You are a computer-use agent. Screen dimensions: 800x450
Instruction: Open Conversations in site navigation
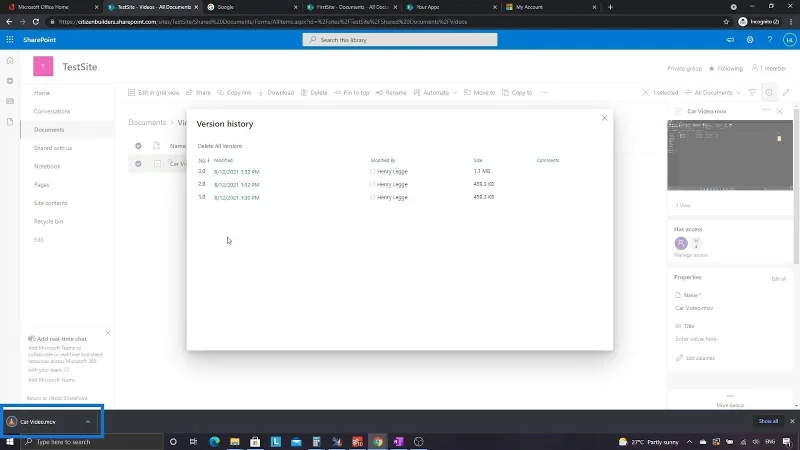tap(52, 111)
